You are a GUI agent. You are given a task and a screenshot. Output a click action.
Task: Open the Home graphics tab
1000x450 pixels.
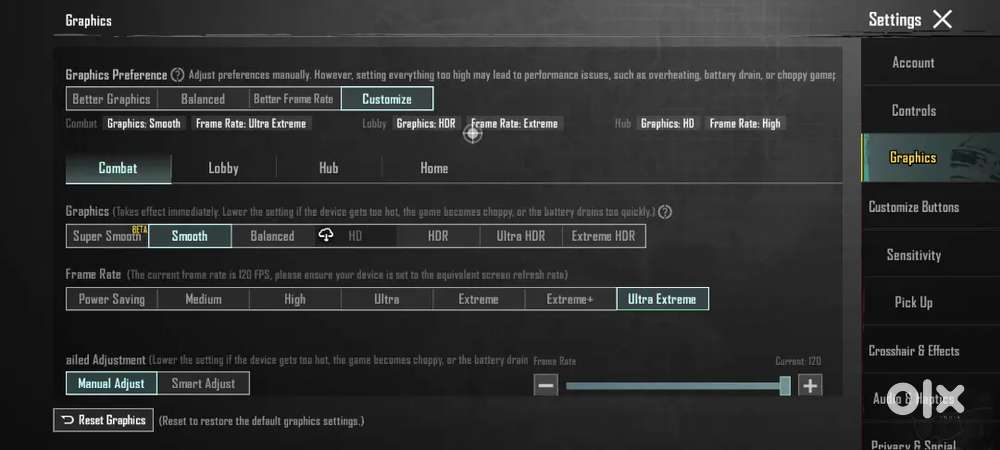pyautogui.click(x=434, y=168)
